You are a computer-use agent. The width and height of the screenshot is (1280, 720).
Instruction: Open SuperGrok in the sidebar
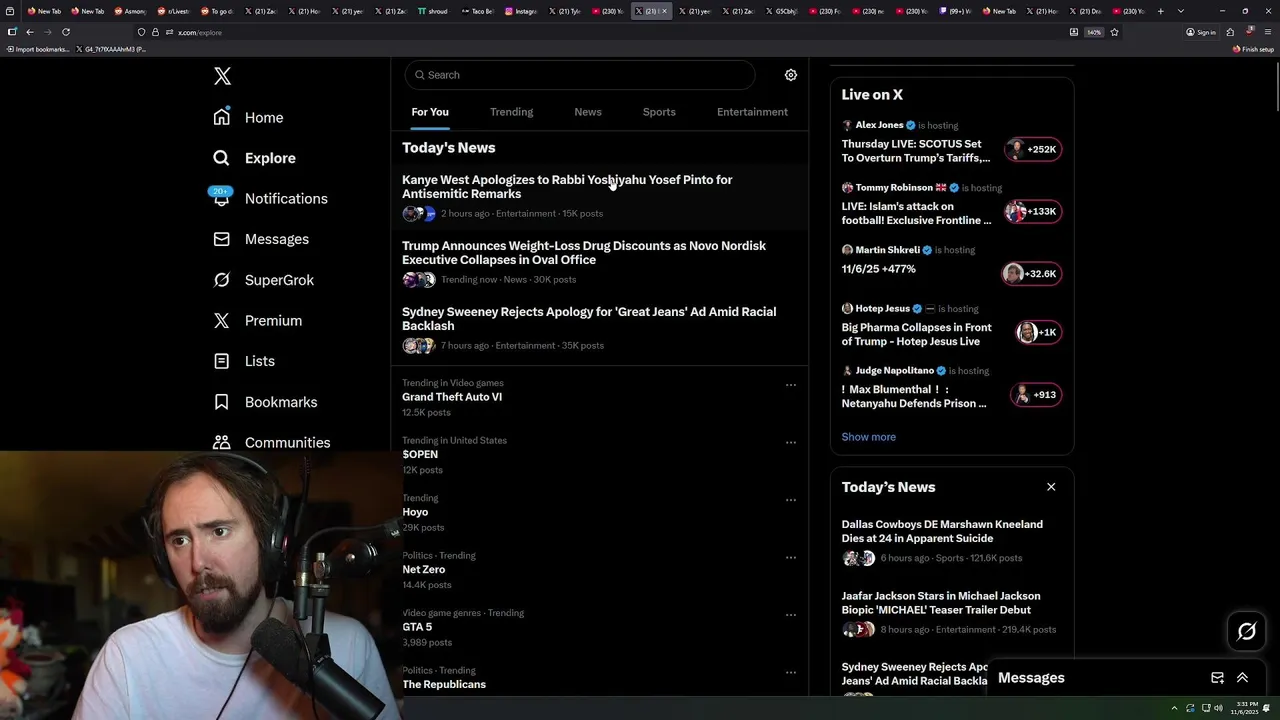(x=264, y=280)
